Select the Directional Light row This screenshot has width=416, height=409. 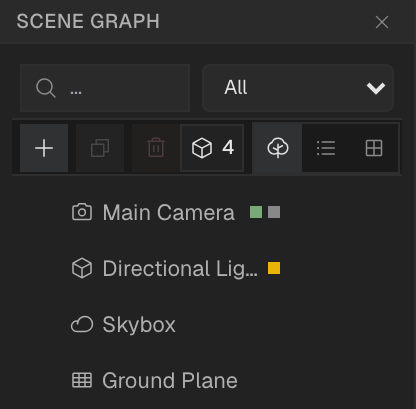(x=208, y=268)
